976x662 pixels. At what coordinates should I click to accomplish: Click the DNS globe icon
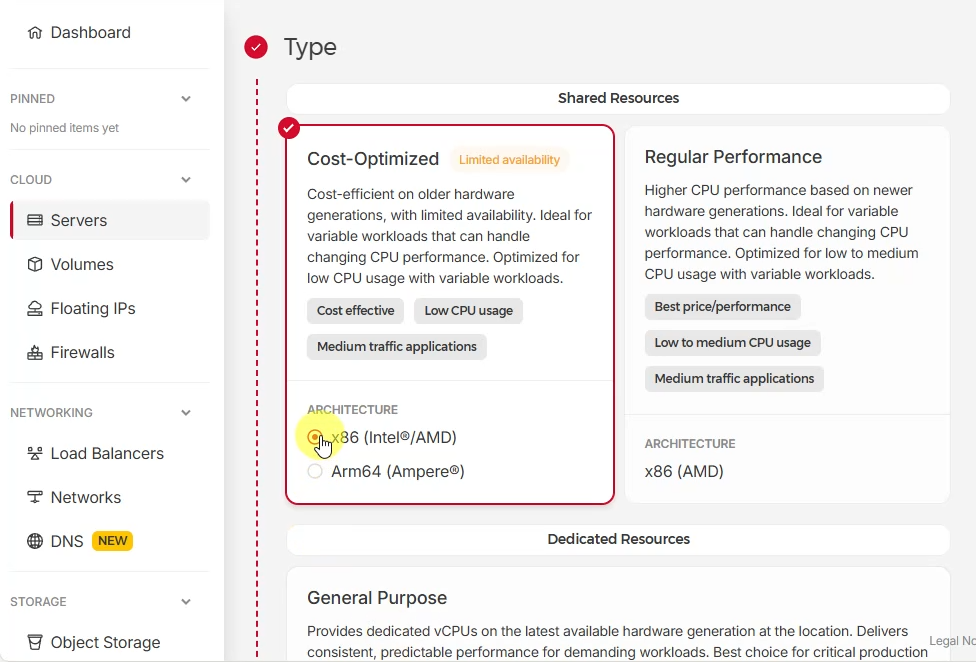coord(35,542)
